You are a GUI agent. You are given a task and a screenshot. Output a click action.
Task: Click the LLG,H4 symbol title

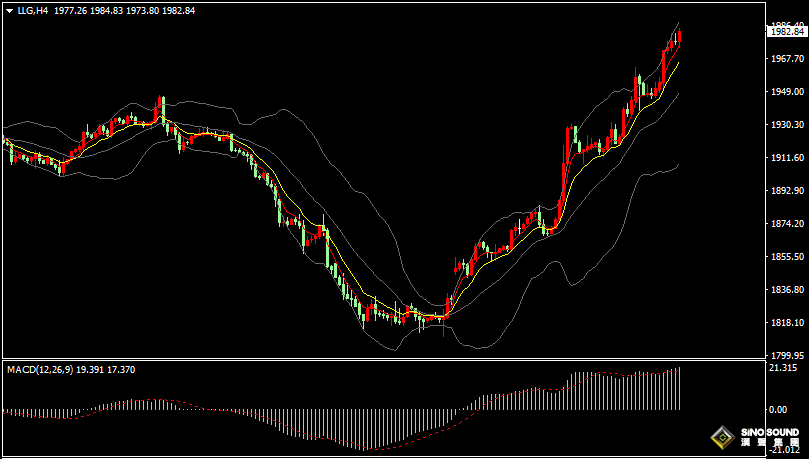click(x=33, y=10)
